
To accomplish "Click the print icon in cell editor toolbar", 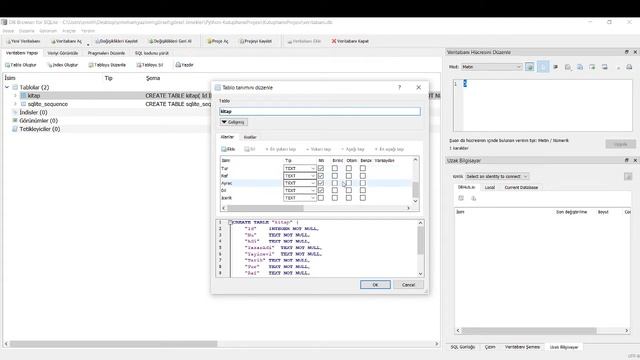I will coord(629,67).
